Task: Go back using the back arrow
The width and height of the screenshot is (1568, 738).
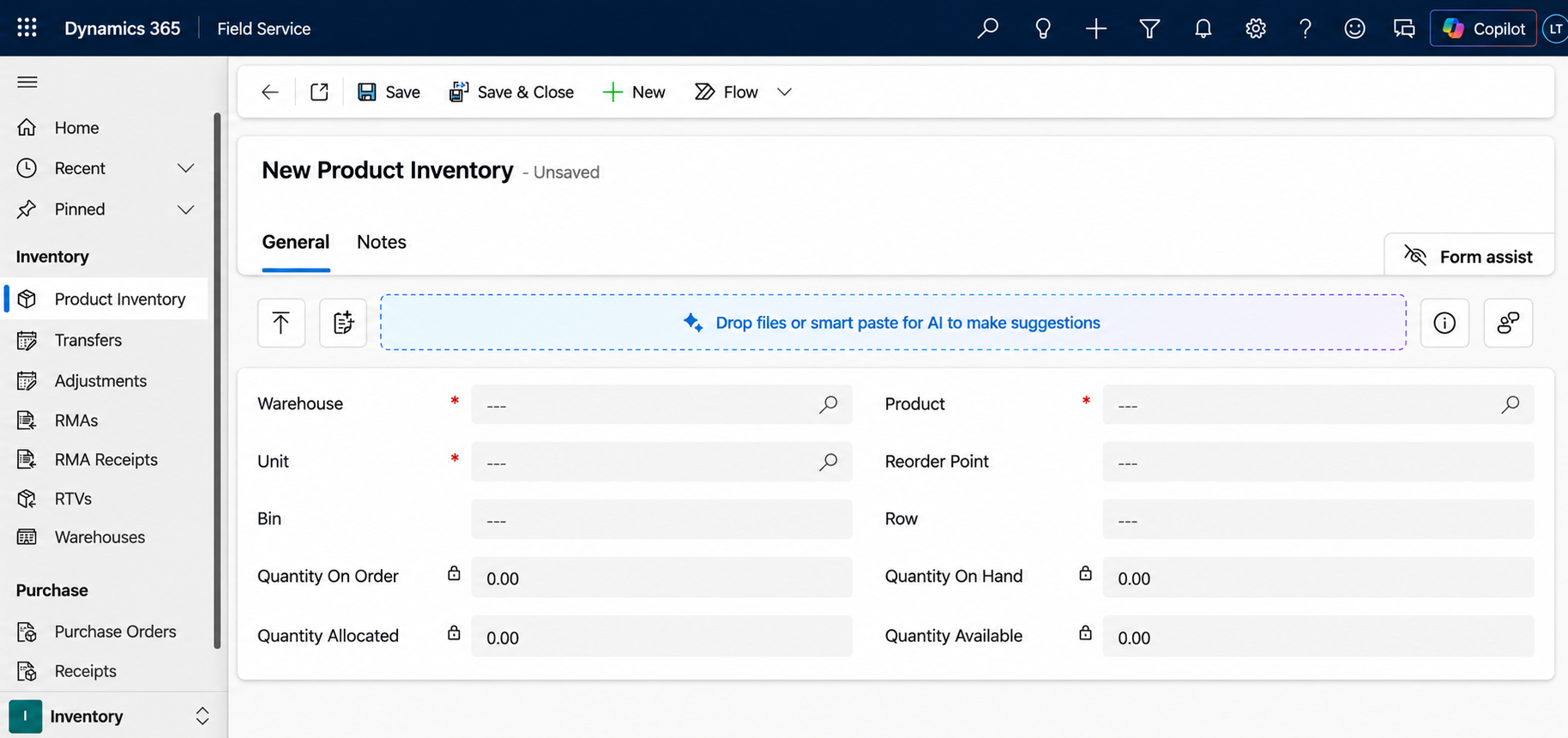Action: click(270, 92)
